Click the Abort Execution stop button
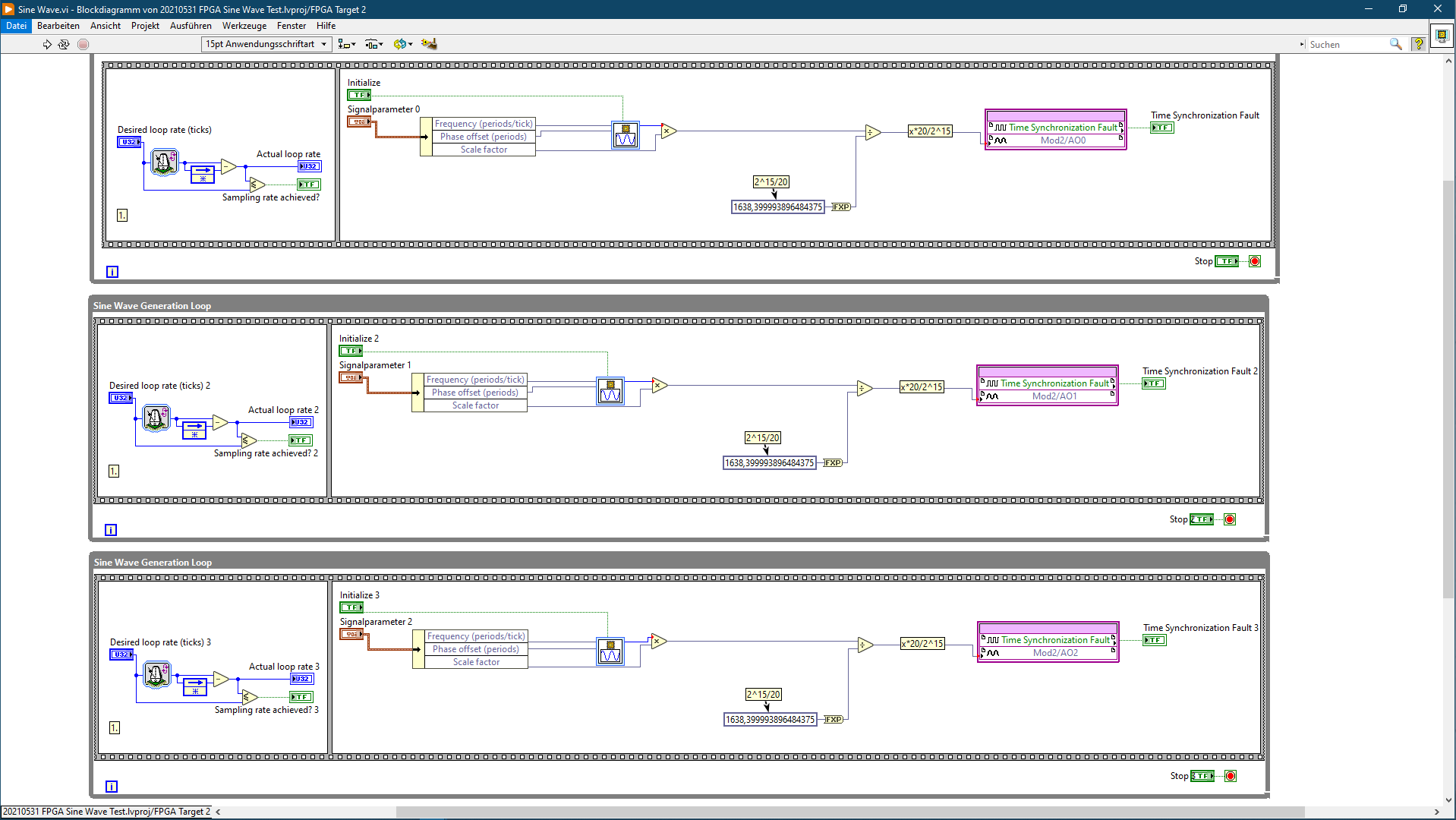1456x820 pixels. coord(84,44)
